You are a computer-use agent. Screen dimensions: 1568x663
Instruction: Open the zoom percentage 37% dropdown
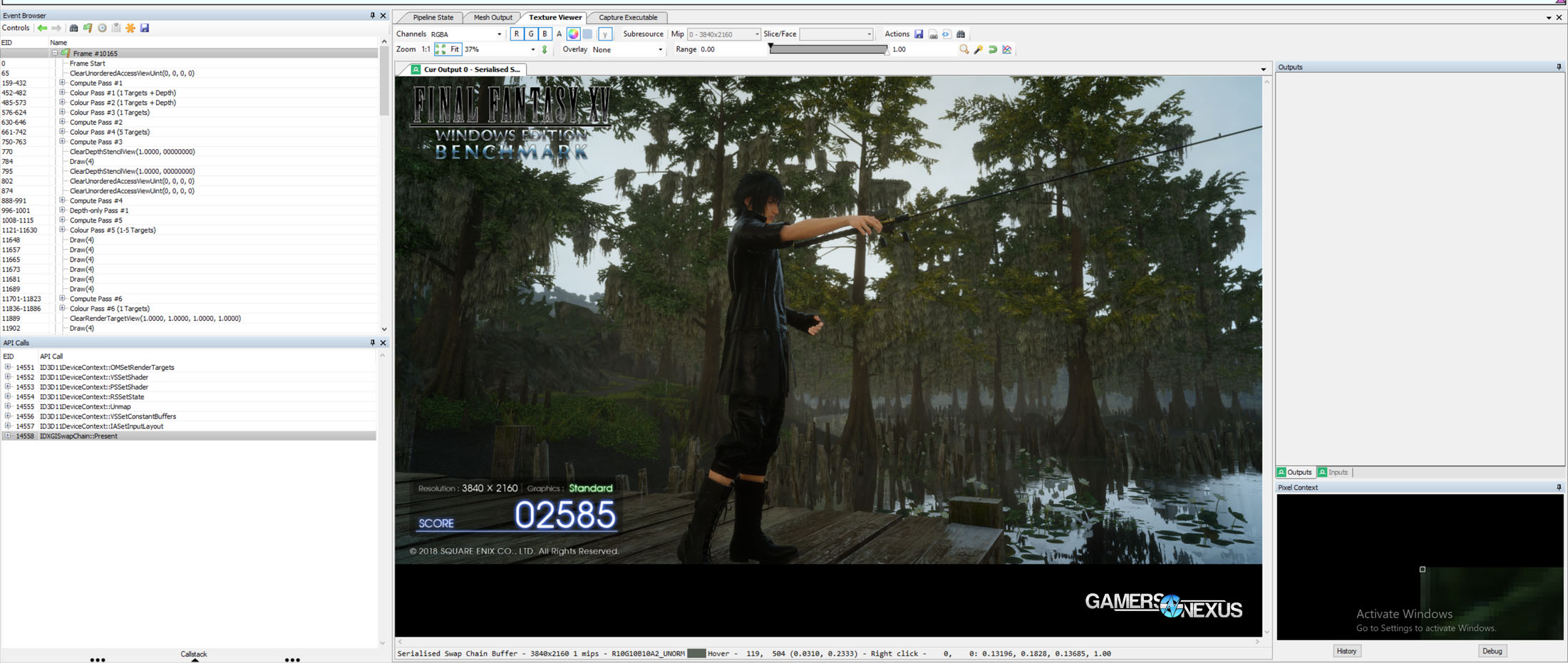point(500,50)
